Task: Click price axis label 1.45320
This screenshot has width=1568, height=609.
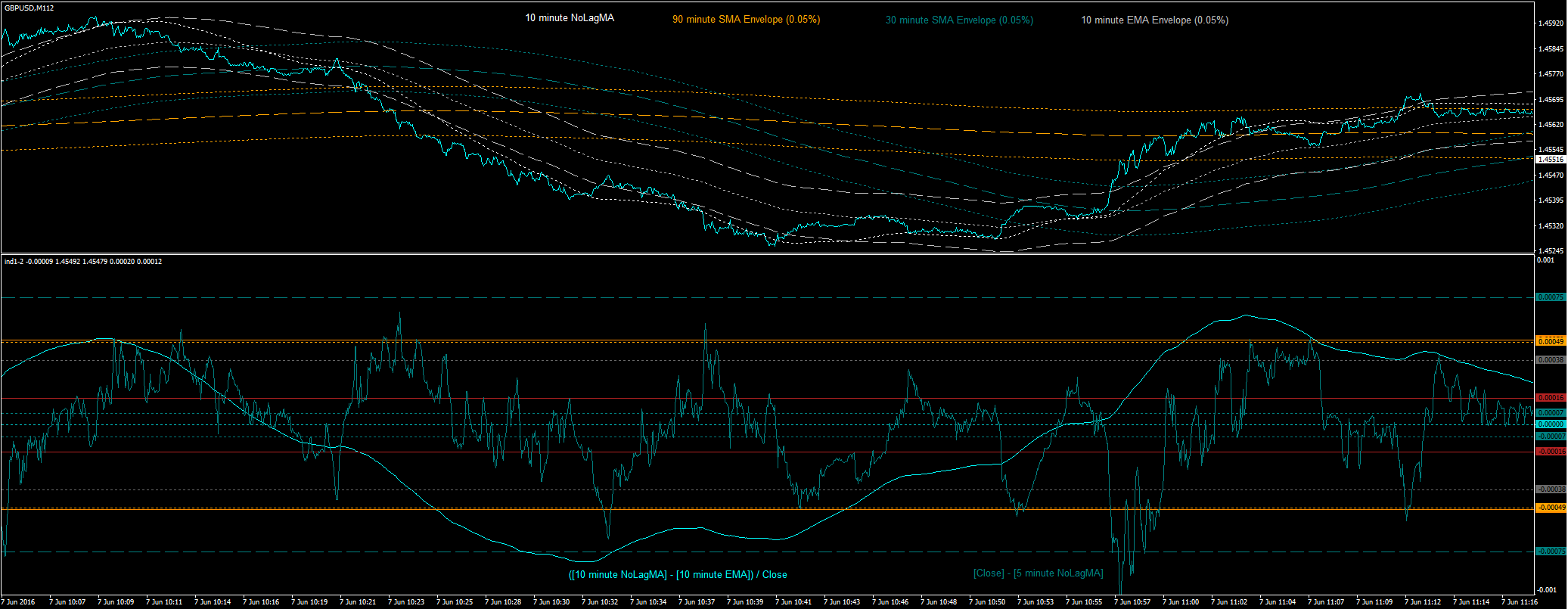Action: (x=1551, y=226)
